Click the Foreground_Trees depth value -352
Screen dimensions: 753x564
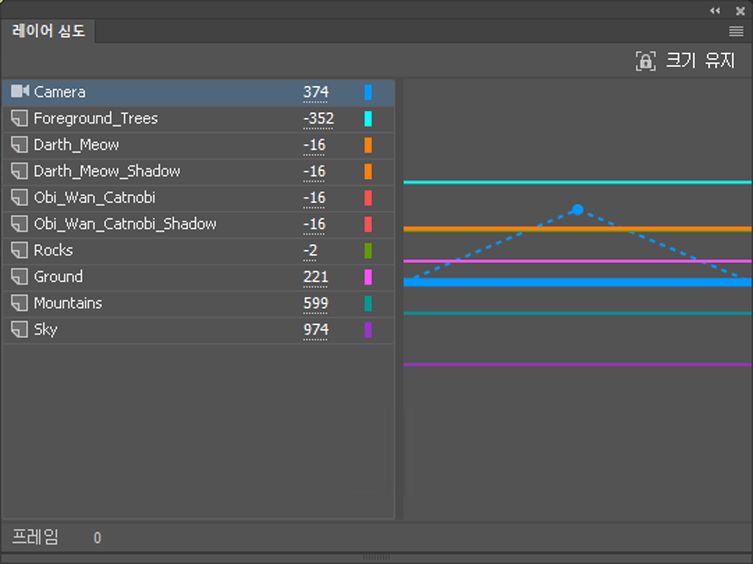[x=318, y=118]
